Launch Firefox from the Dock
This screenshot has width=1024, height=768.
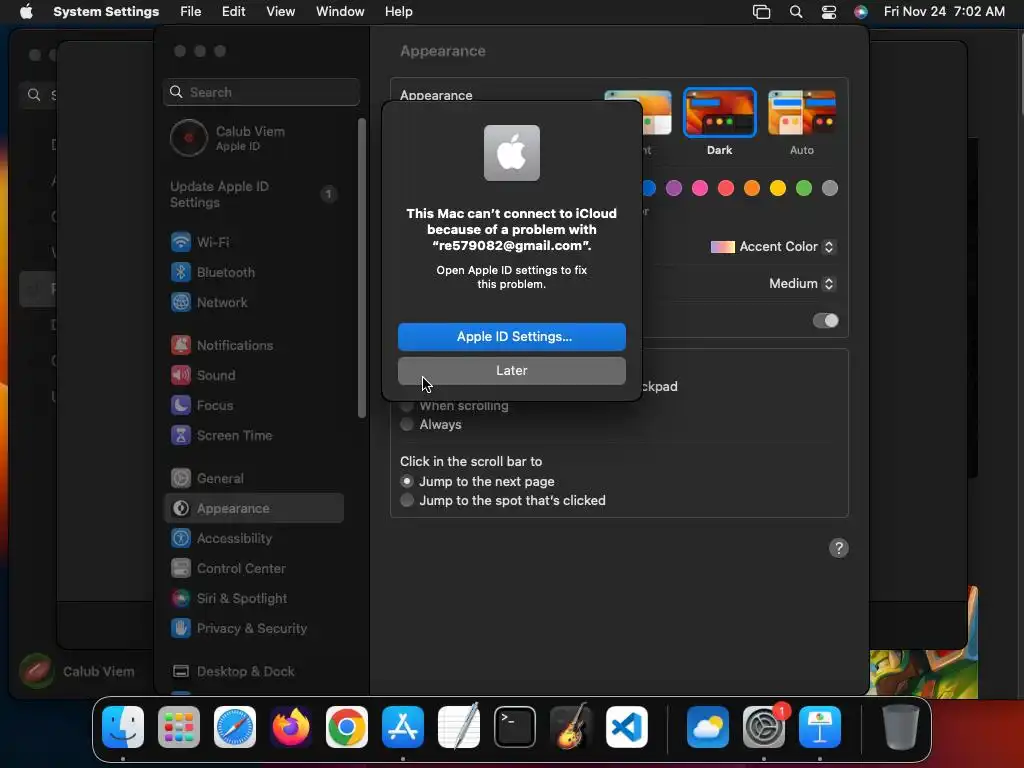click(291, 727)
